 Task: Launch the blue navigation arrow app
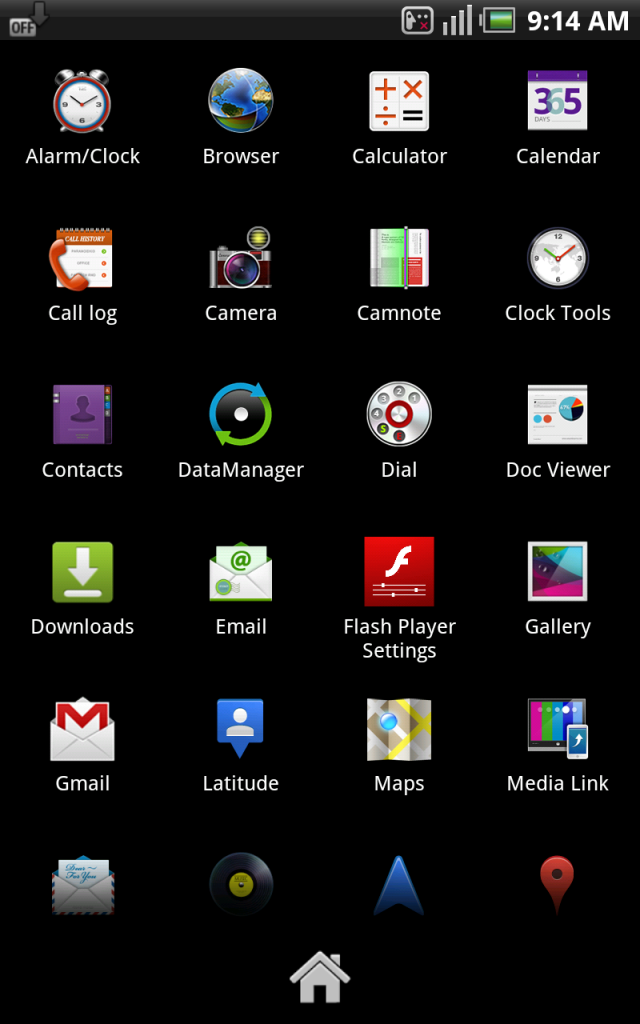[x=399, y=886]
